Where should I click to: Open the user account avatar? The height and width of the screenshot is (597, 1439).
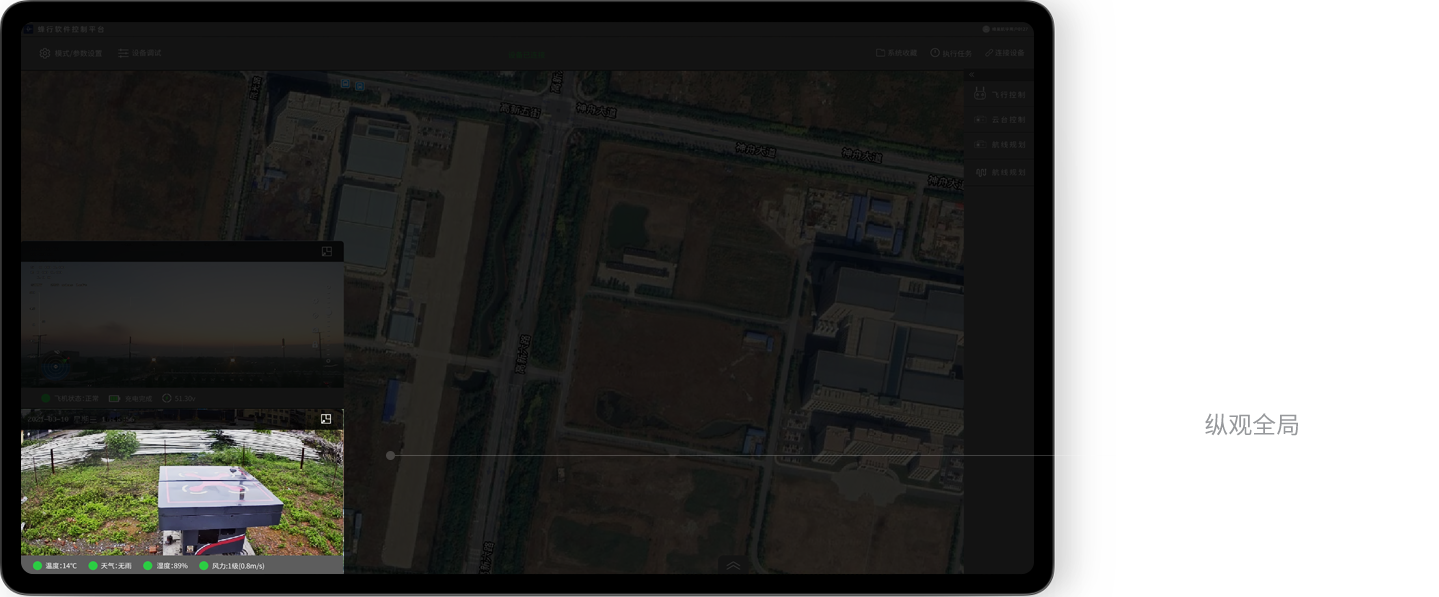(986, 29)
